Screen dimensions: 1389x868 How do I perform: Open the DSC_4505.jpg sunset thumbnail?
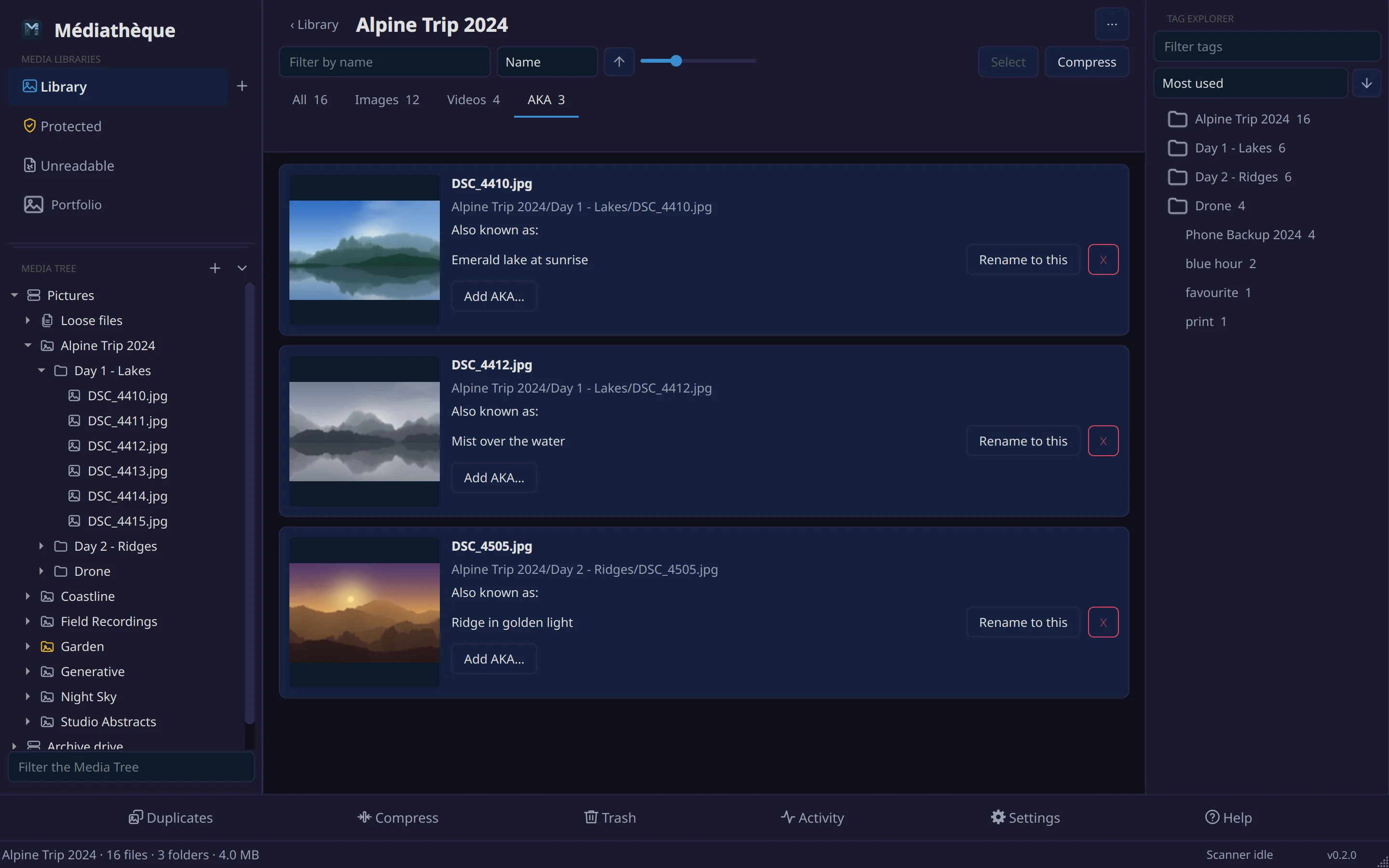click(365, 612)
